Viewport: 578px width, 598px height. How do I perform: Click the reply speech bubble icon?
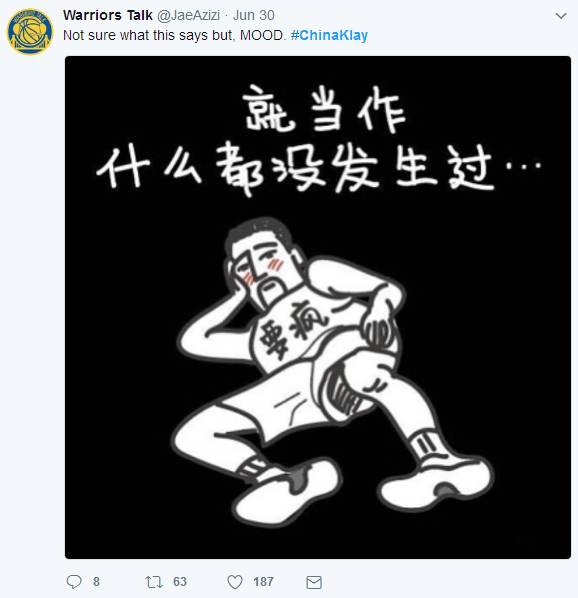point(74,582)
